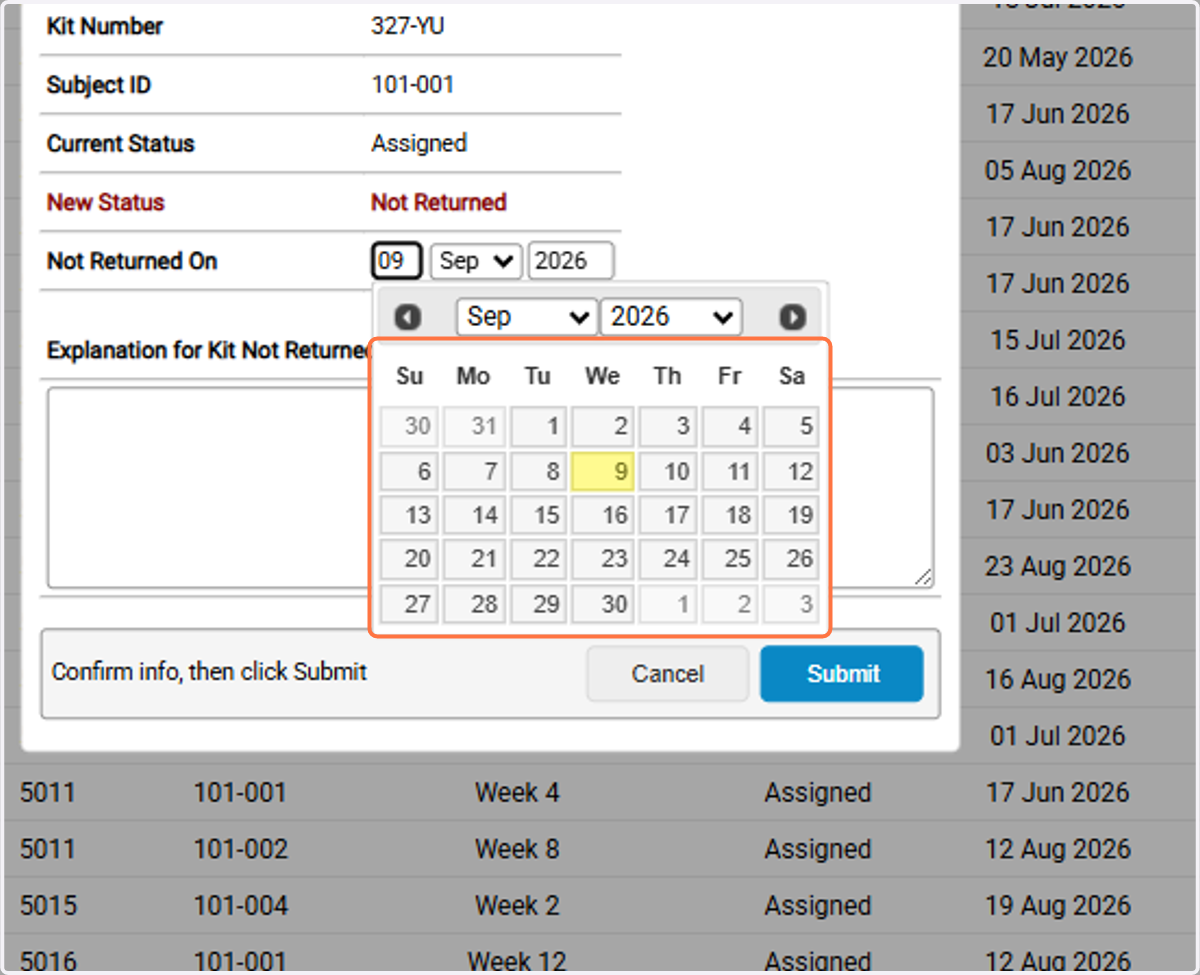Select September 16 in the calendar

click(603, 515)
